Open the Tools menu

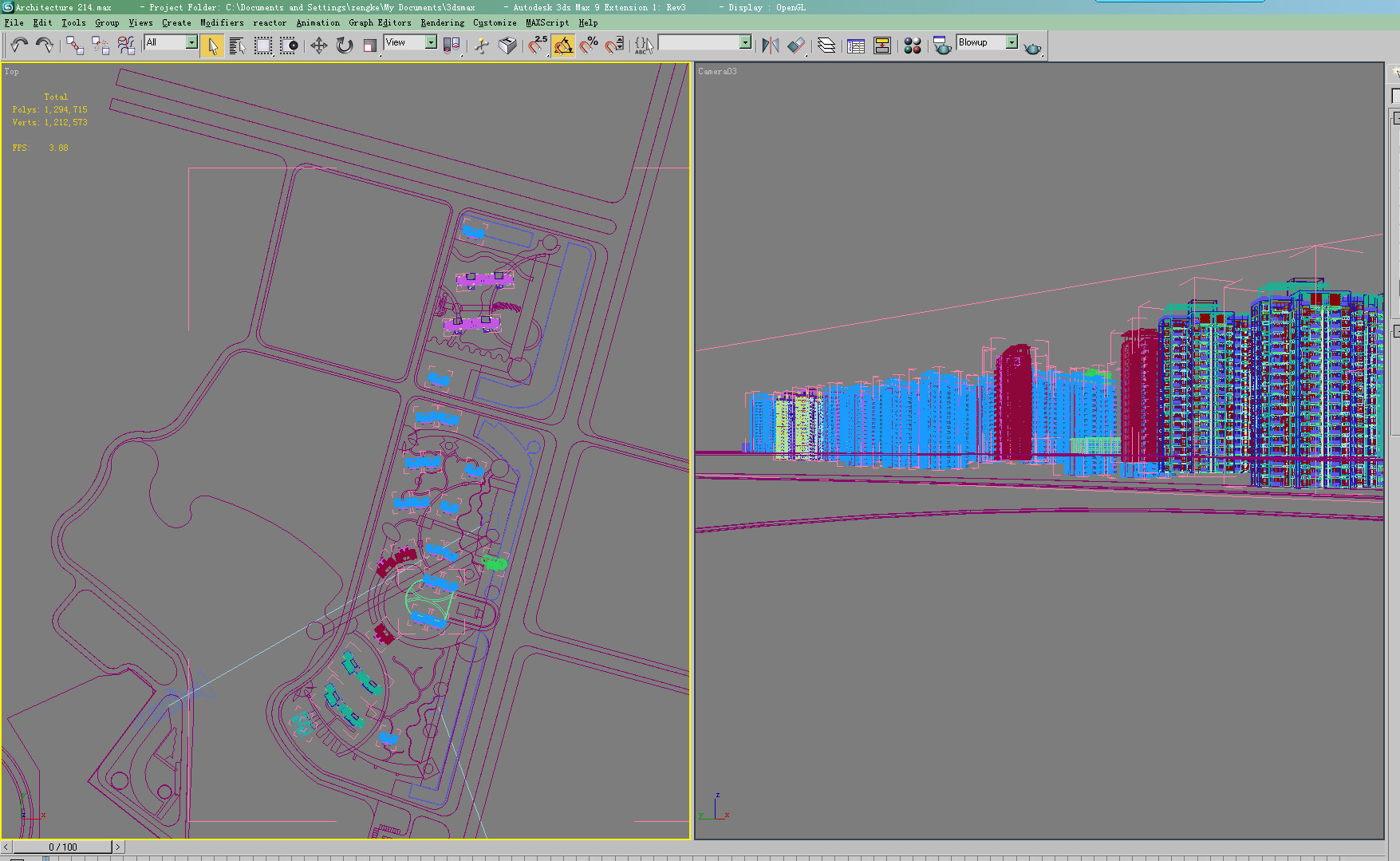click(73, 22)
